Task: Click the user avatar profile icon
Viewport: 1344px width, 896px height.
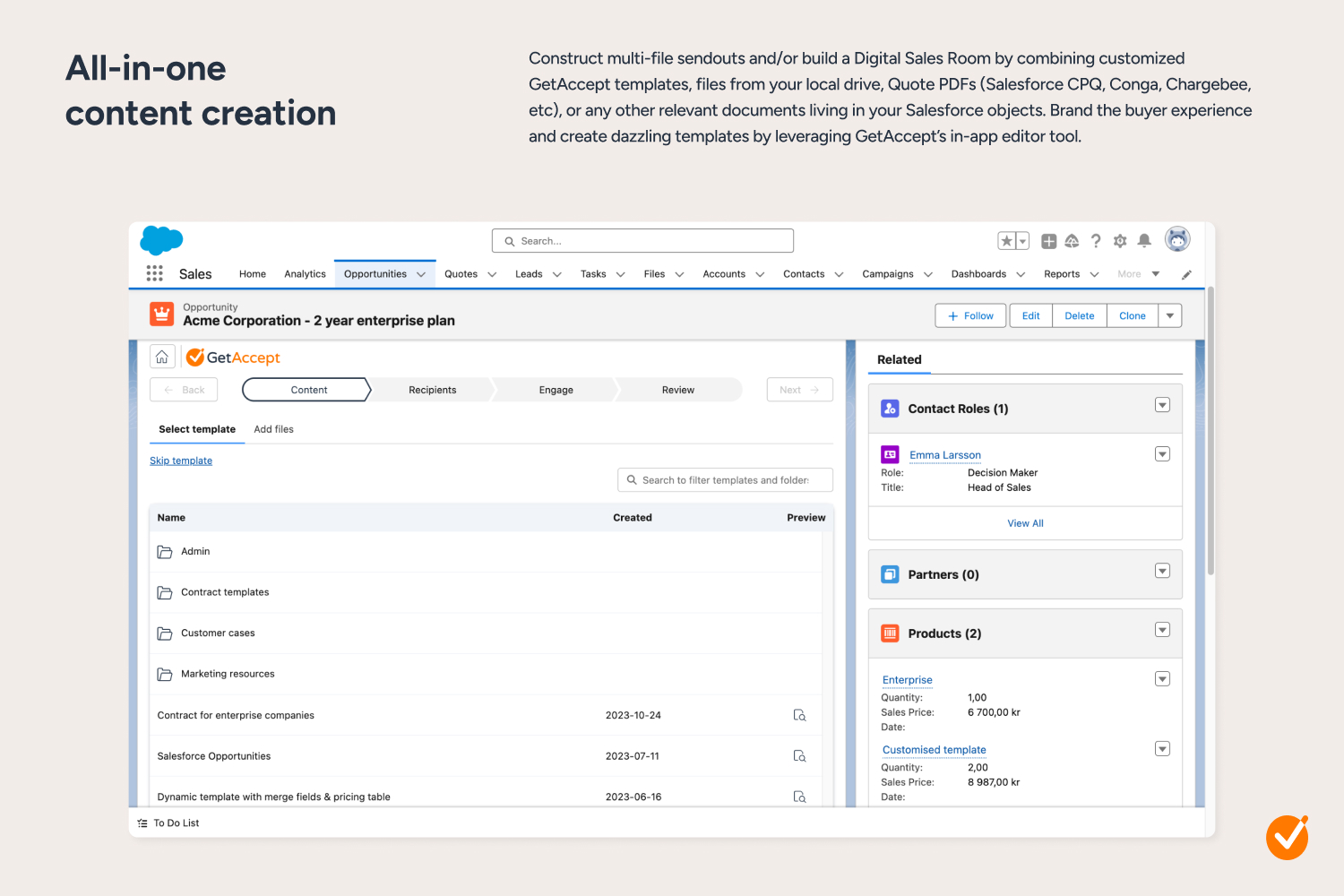Action: click(x=1176, y=239)
